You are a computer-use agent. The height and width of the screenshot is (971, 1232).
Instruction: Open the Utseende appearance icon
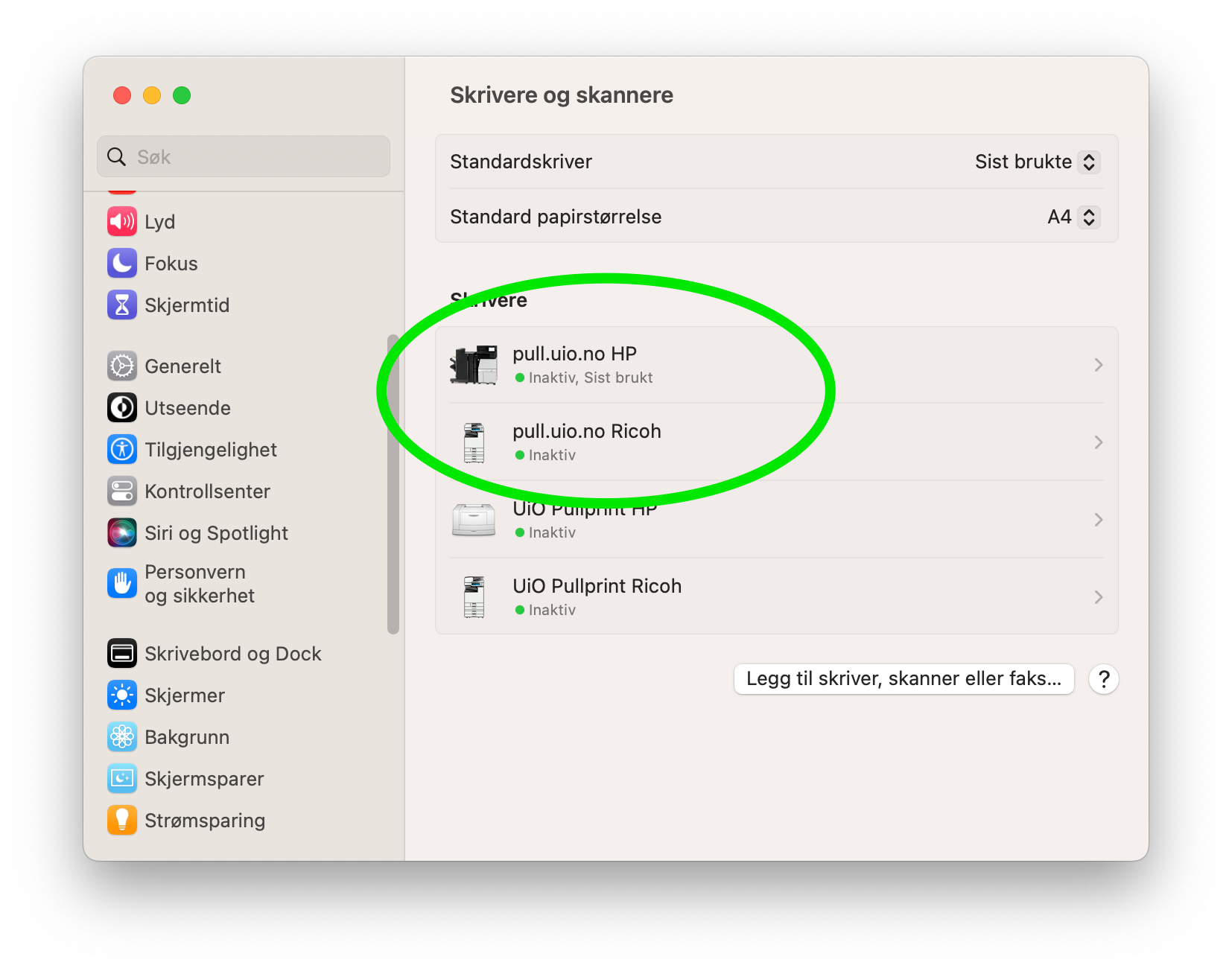coord(122,407)
